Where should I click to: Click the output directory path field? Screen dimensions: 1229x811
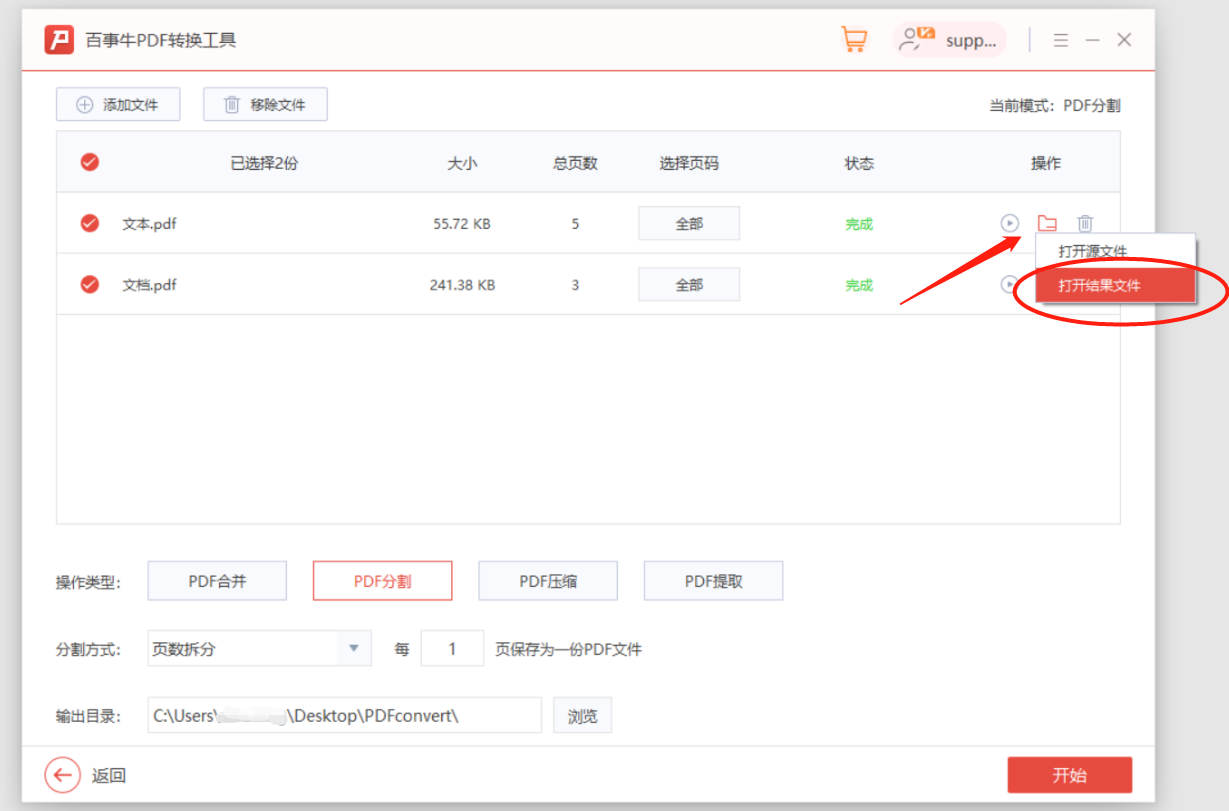344,716
